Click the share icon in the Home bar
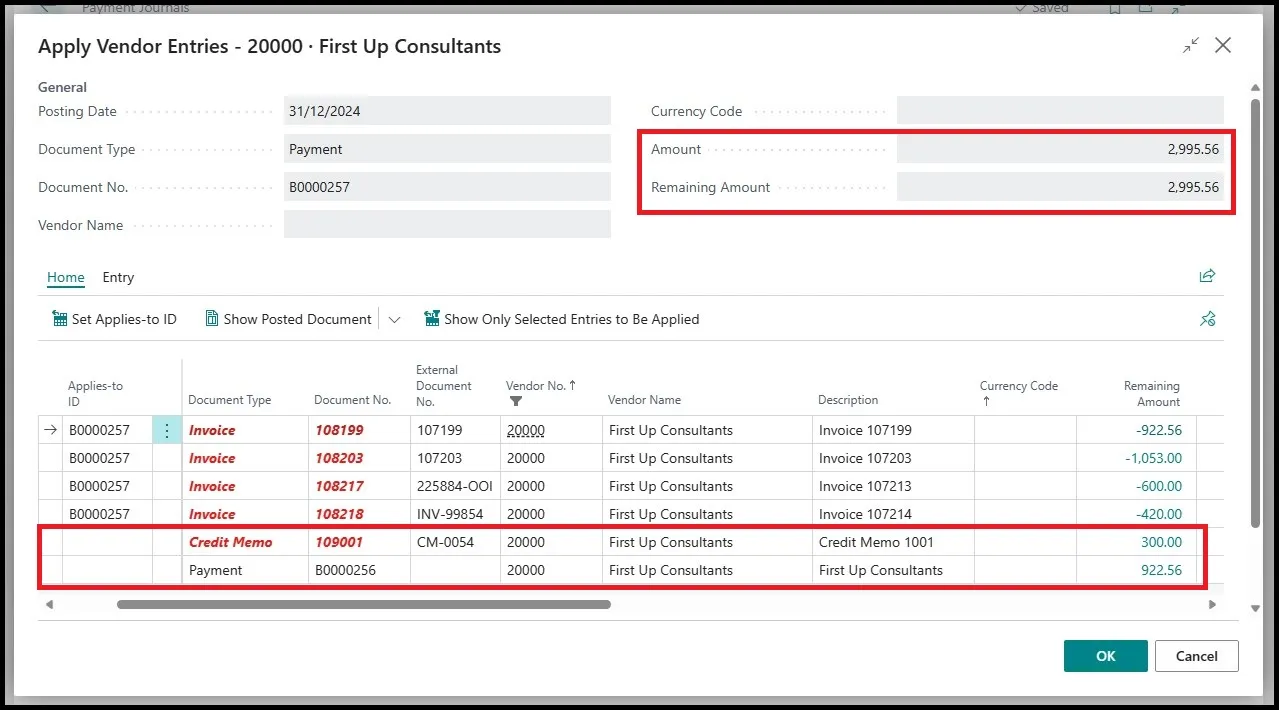This screenshot has width=1279, height=710. (1207, 276)
